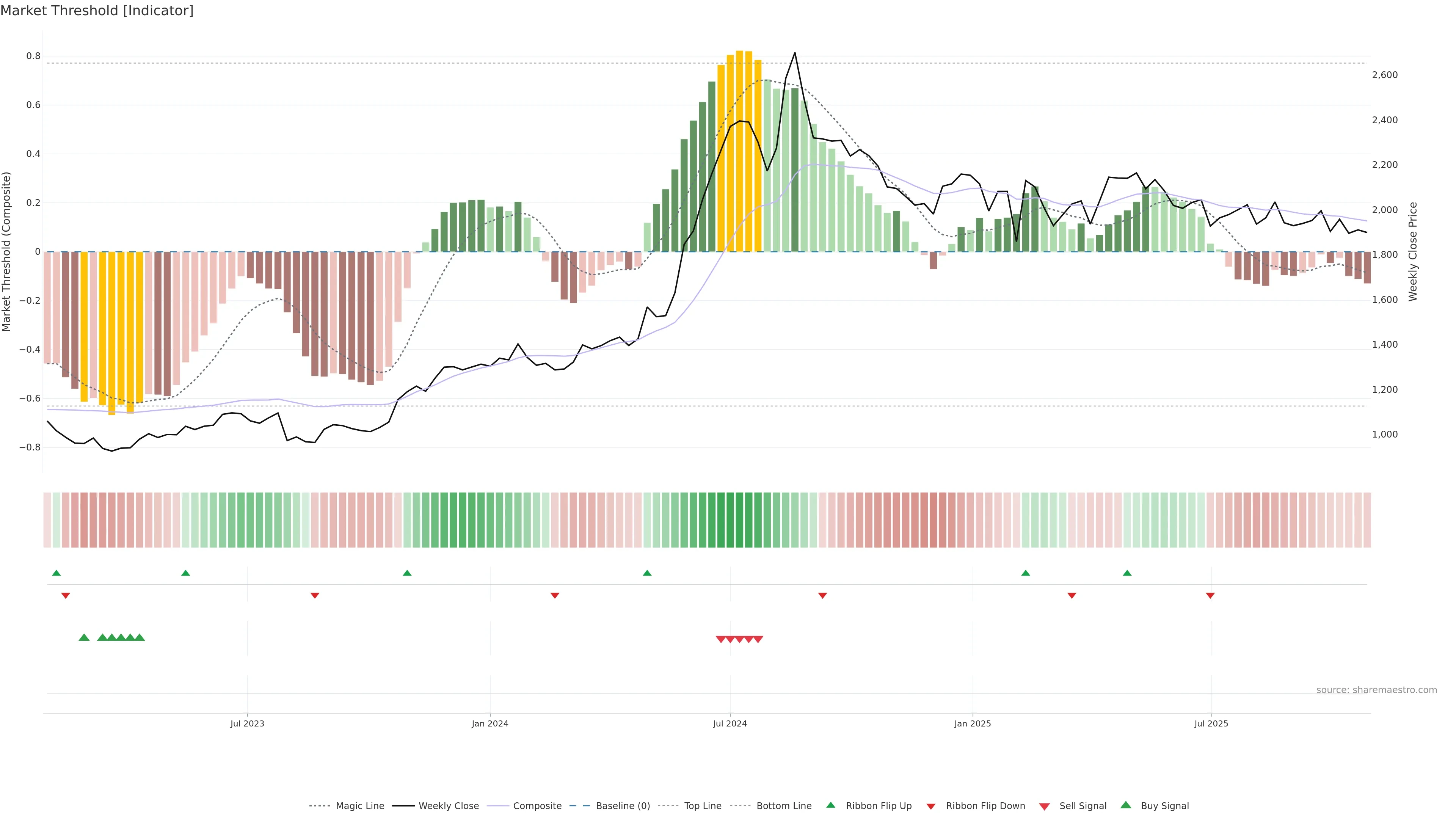The width and height of the screenshot is (1456, 819).
Task: Click the Market Threshold [Indicator] title
Action: [97, 11]
